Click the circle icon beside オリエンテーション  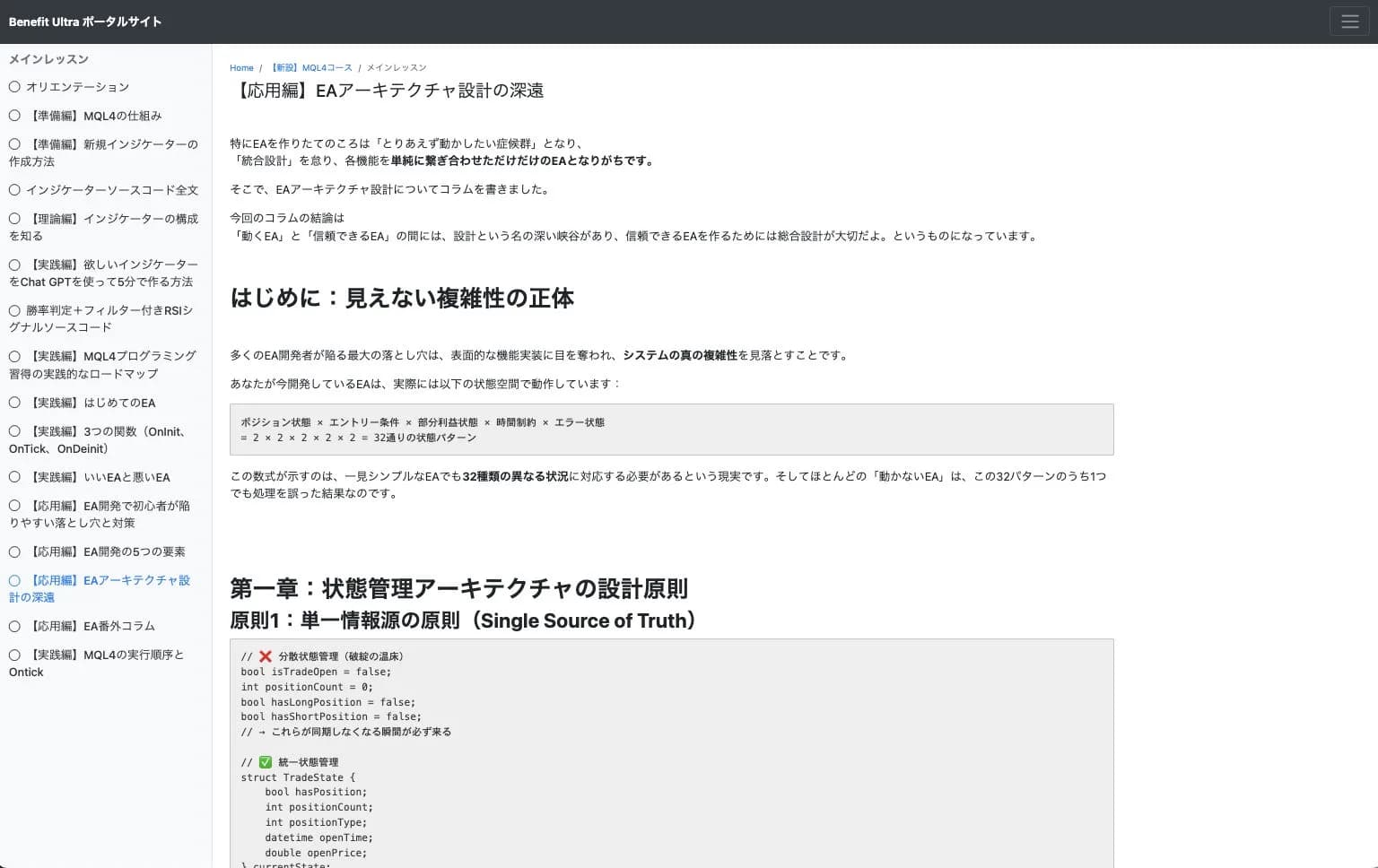coord(14,86)
